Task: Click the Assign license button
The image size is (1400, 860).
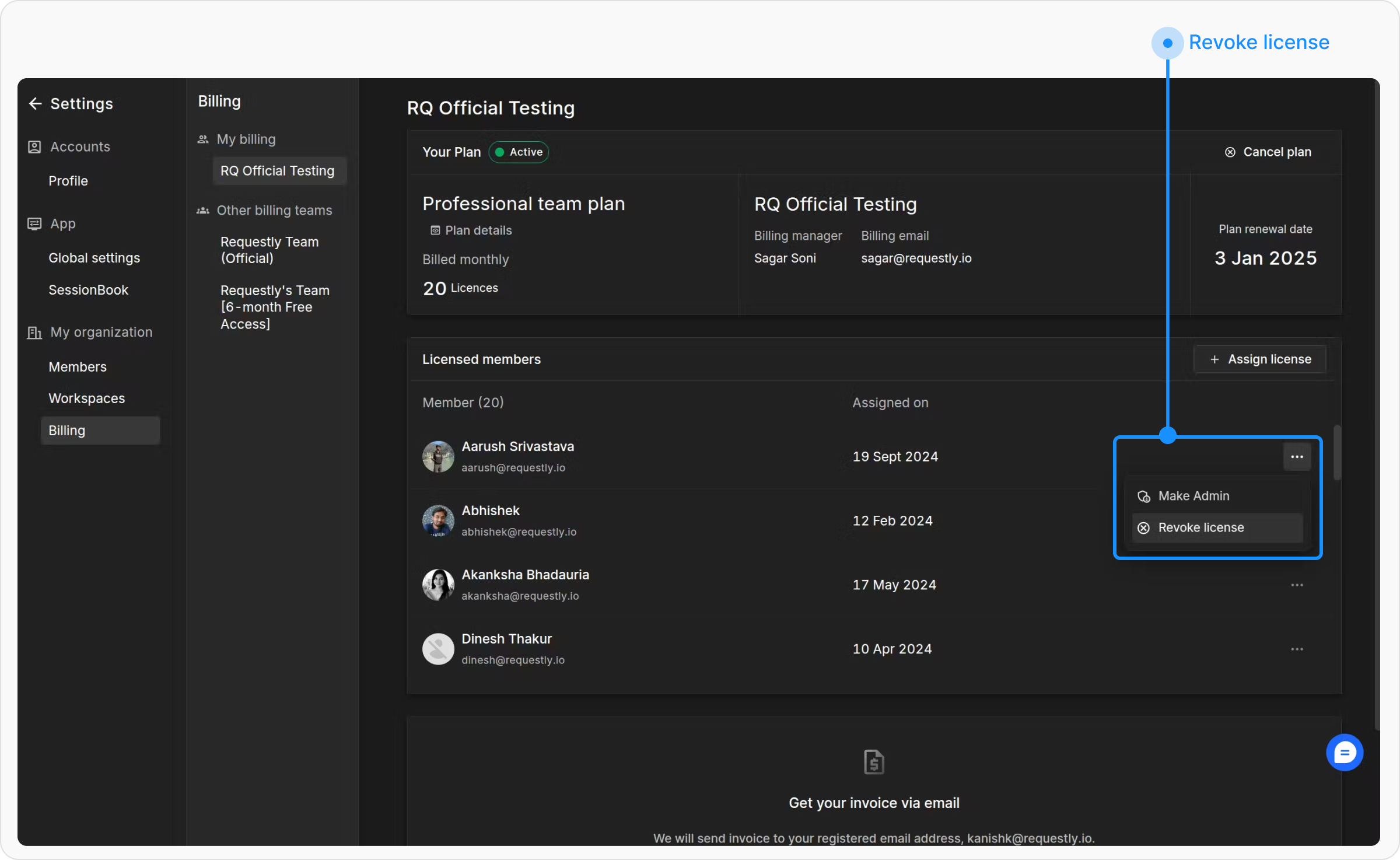Action: pos(1260,359)
